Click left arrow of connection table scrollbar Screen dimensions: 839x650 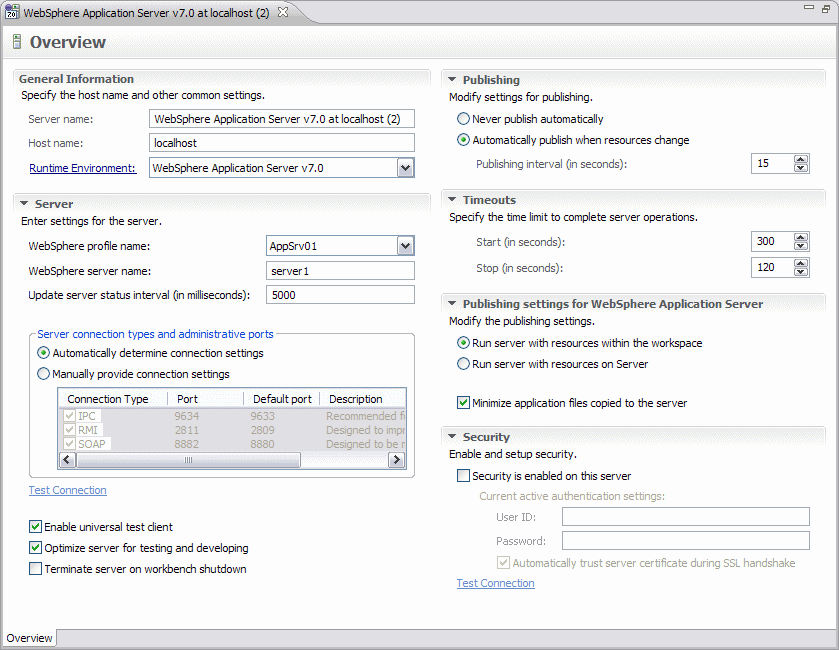67,460
